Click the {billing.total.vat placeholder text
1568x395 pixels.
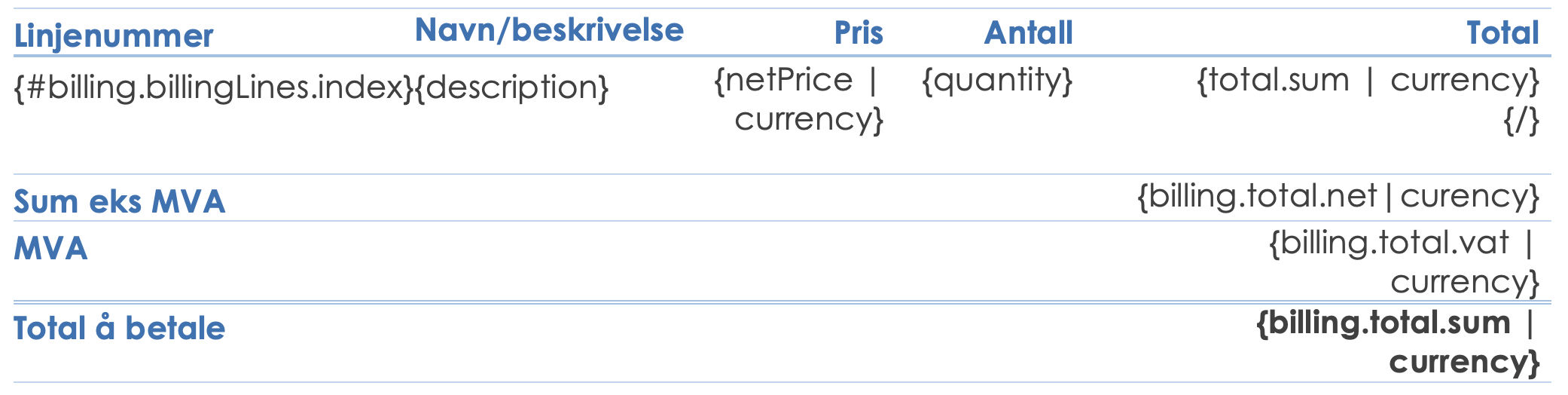click(1389, 243)
